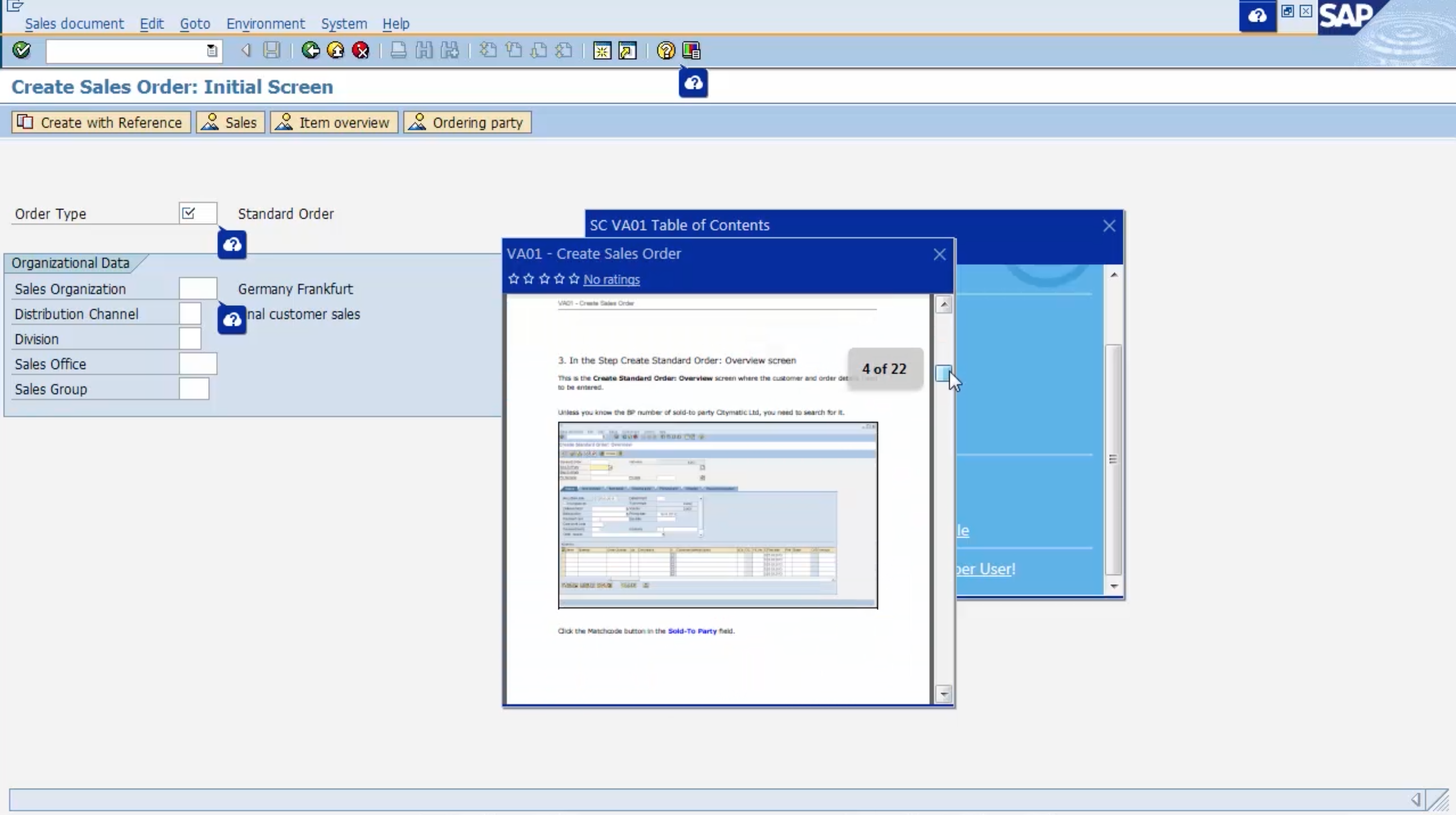Click the document scrollbar thumb at page 4
Viewport: 1456px width, 815px height.
(943, 373)
